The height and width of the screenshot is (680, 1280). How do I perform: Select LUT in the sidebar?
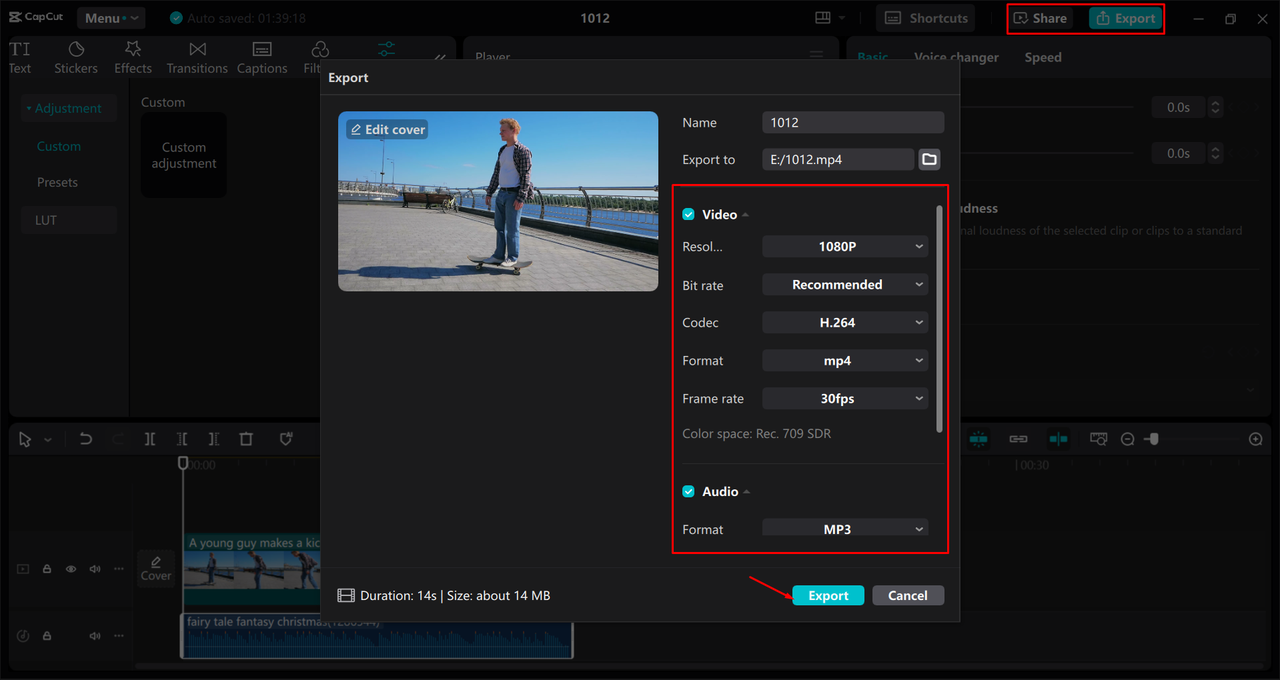coord(69,220)
